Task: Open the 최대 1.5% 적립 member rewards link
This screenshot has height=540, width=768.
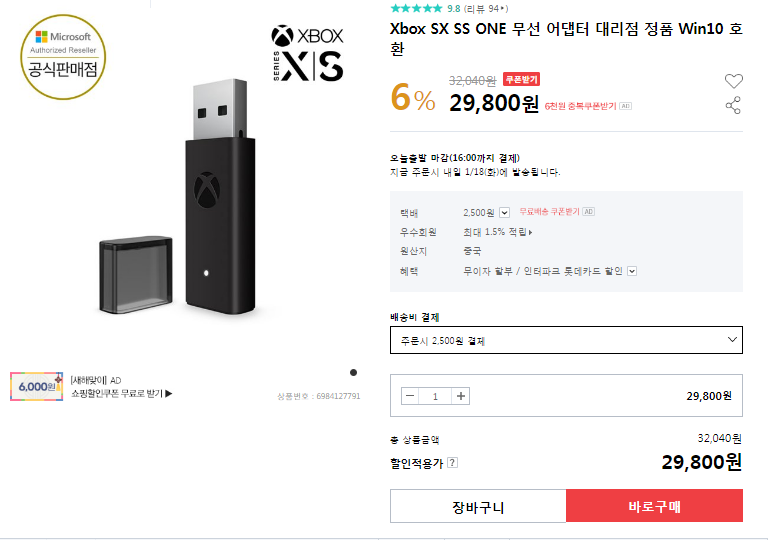Action: click(498, 232)
